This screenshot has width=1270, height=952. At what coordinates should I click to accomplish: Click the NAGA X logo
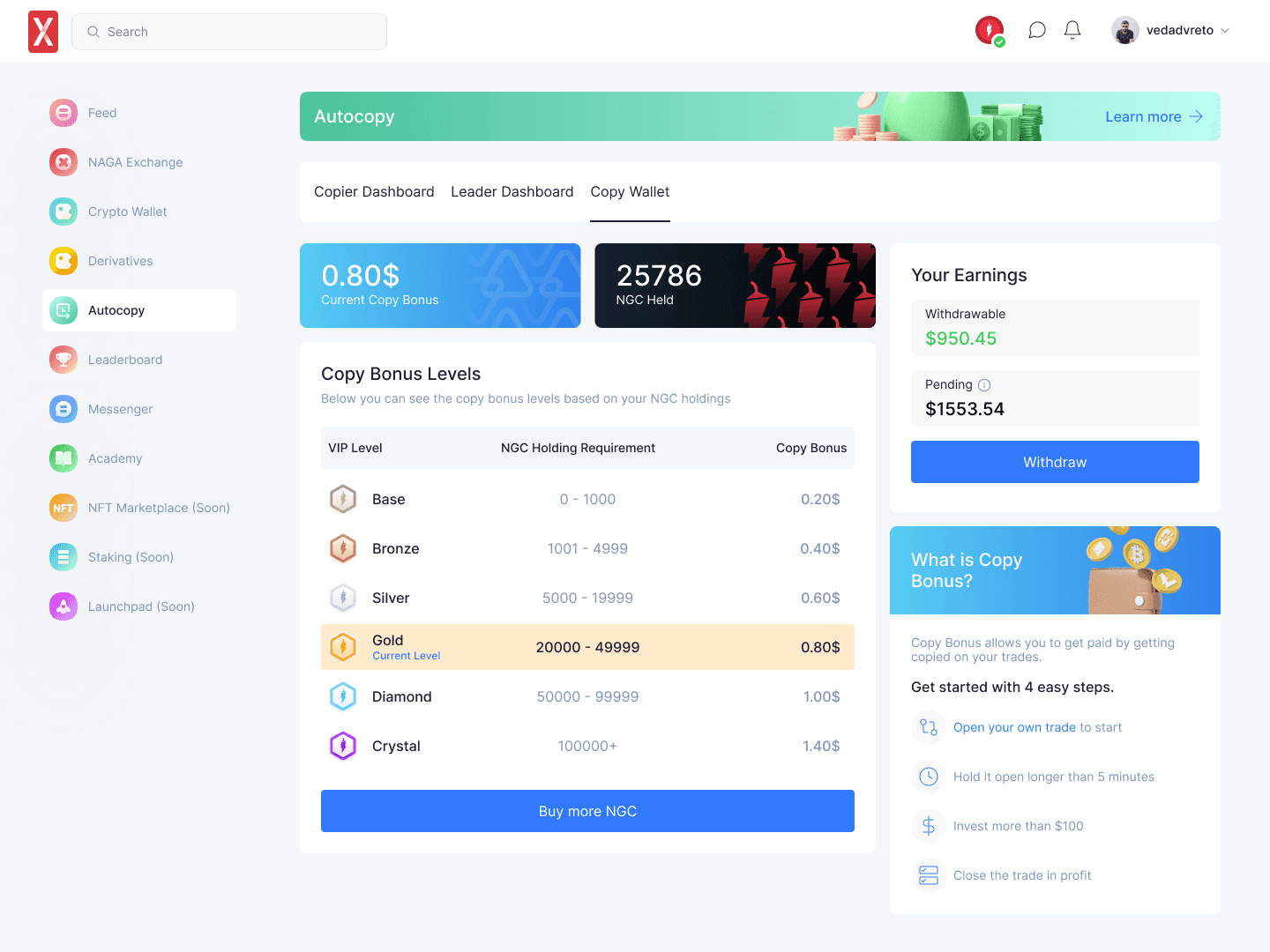43,32
